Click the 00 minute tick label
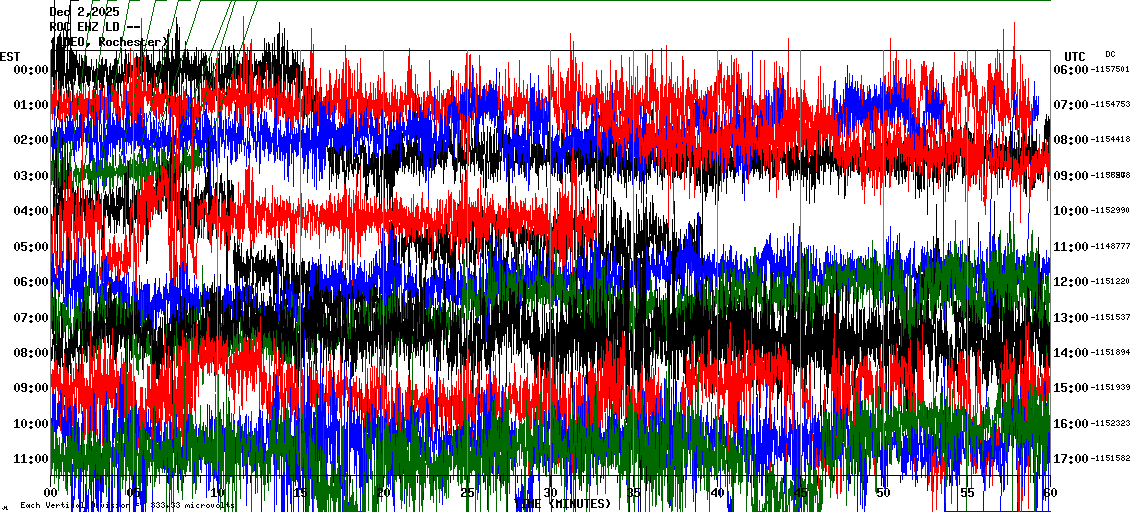Screen dimensions: 1130x519 52,493
